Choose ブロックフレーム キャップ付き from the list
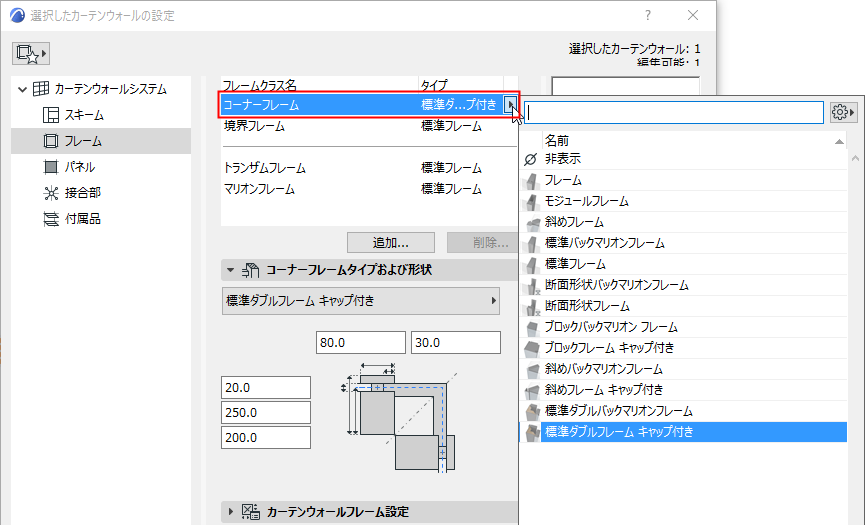The height and width of the screenshot is (525, 865). pyautogui.click(x=683, y=348)
